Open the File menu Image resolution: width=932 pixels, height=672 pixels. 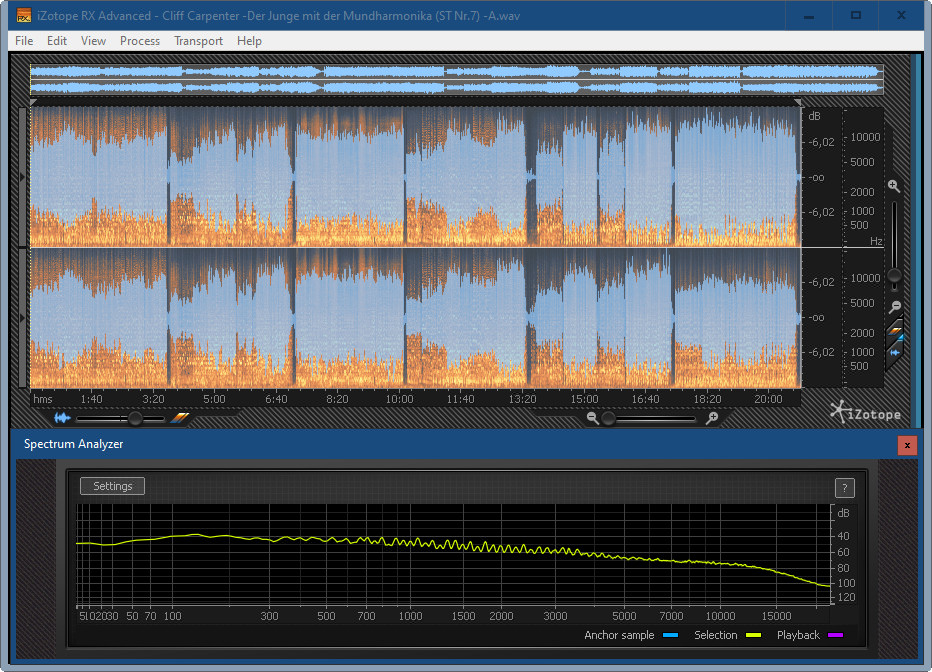[24, 41]
